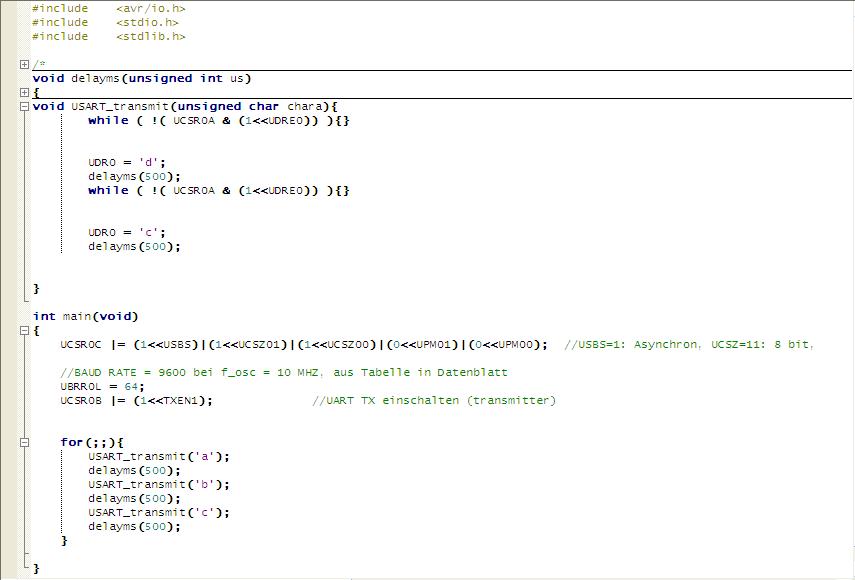Click the UDR0 = 'd'; statement
Screen dimensions: 855x580
[x=127, y=162]
